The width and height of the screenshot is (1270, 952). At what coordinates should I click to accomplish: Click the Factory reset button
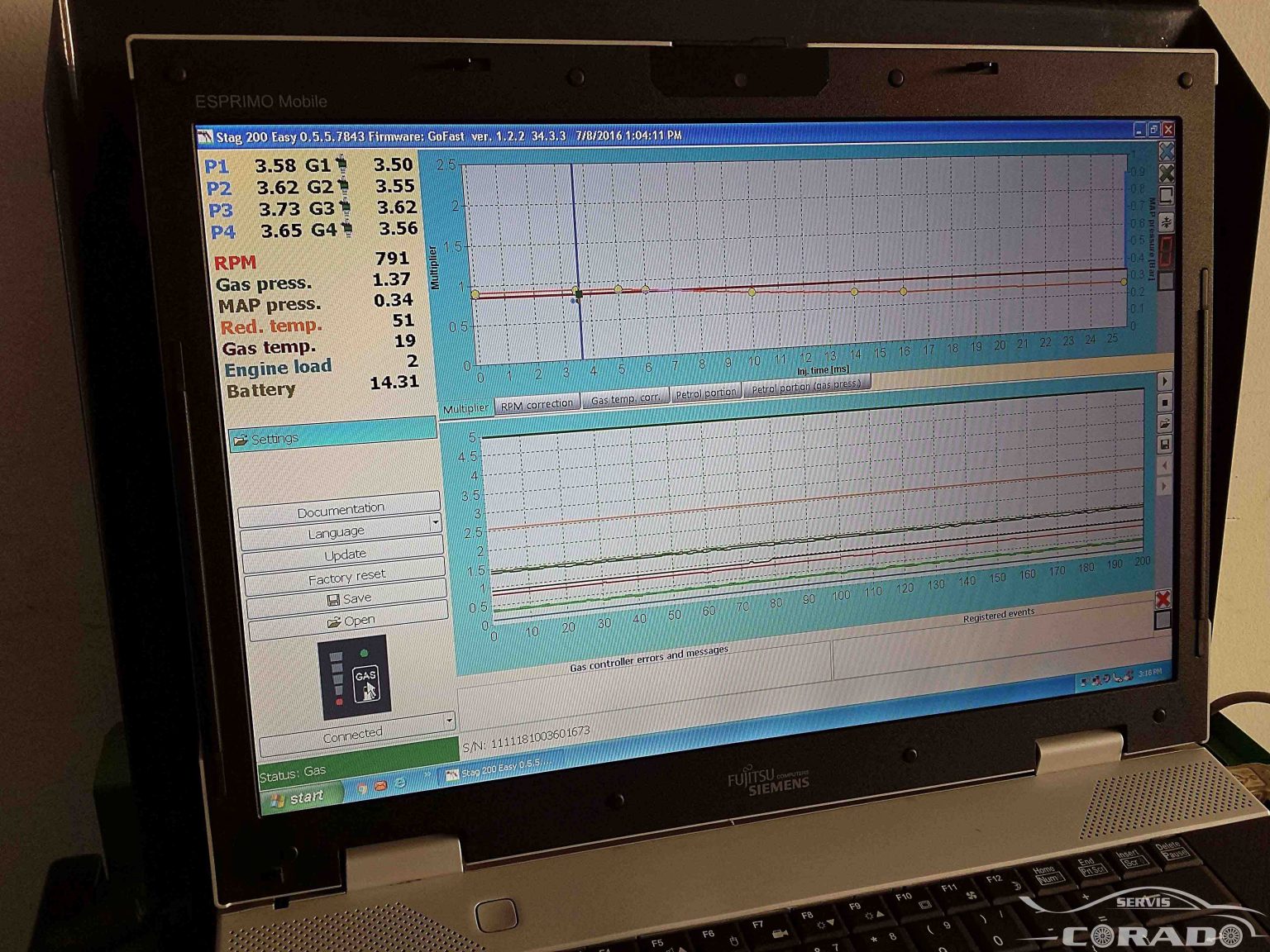pos(346,577)
